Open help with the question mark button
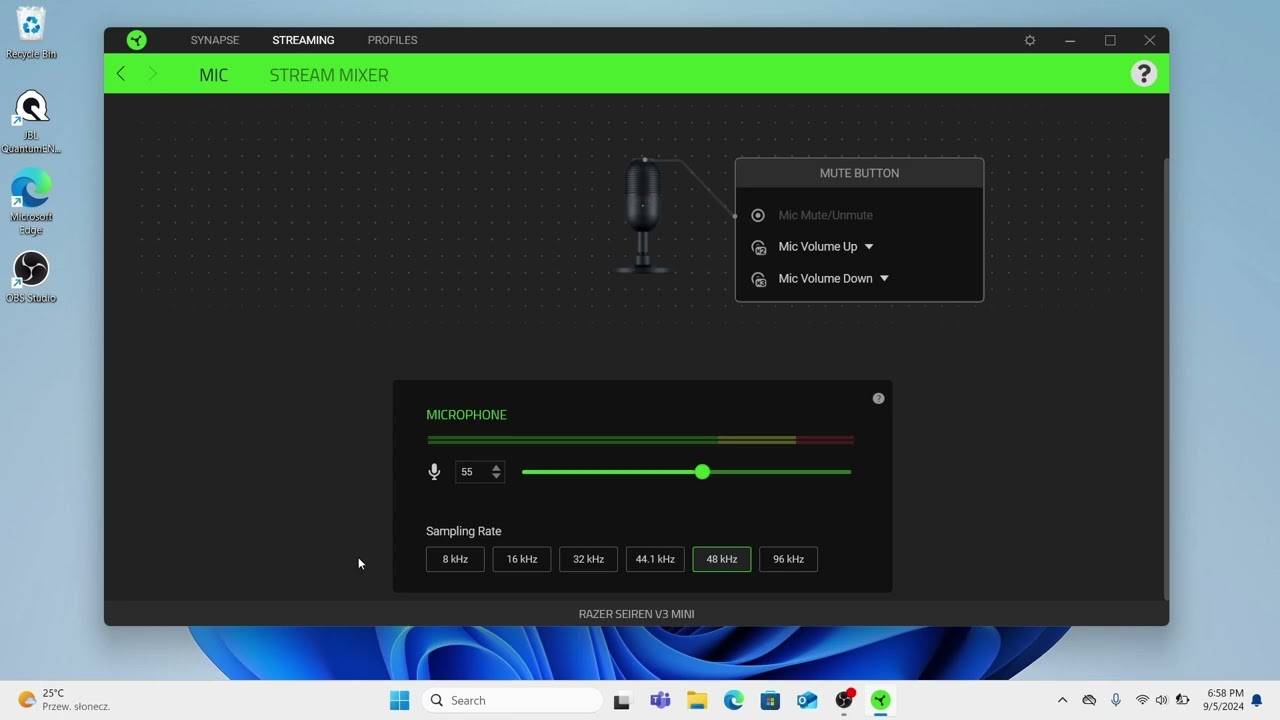Screen dimensions: 1280x720 point(1143,73)
